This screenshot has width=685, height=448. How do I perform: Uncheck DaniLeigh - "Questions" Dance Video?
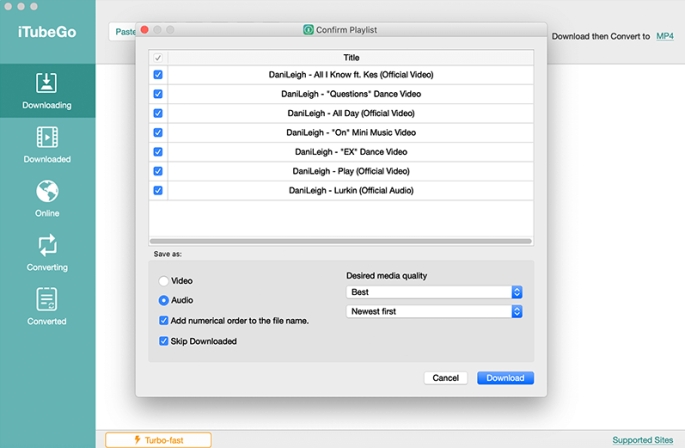pos(158,94)
